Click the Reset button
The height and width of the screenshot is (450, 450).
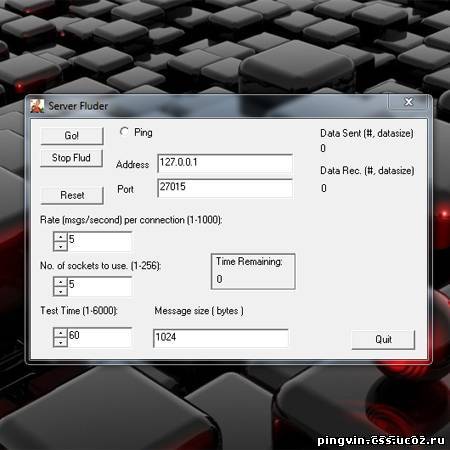pyautogui.click(x=72, y=195)
